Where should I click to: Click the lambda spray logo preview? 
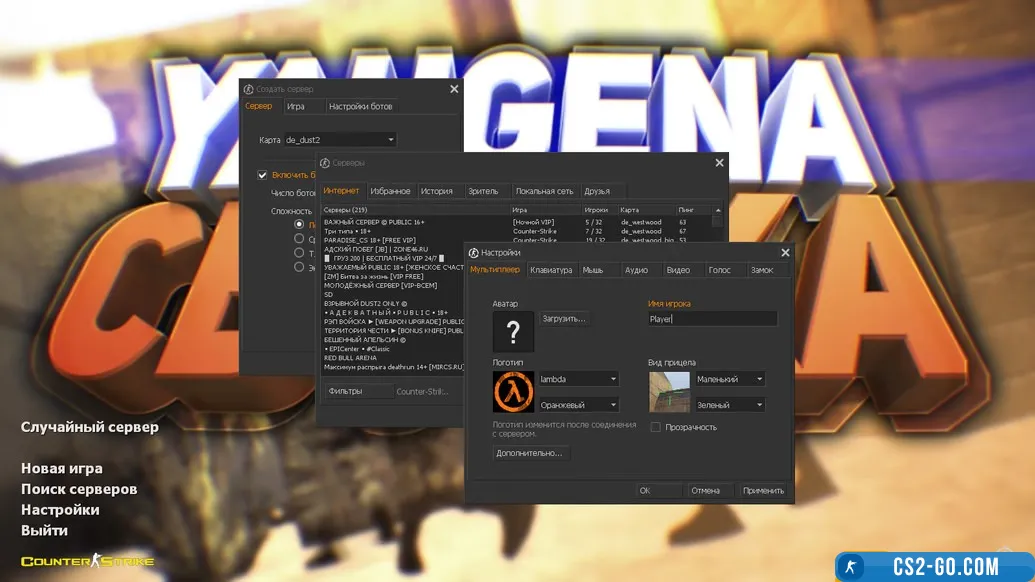pos(513,391)
